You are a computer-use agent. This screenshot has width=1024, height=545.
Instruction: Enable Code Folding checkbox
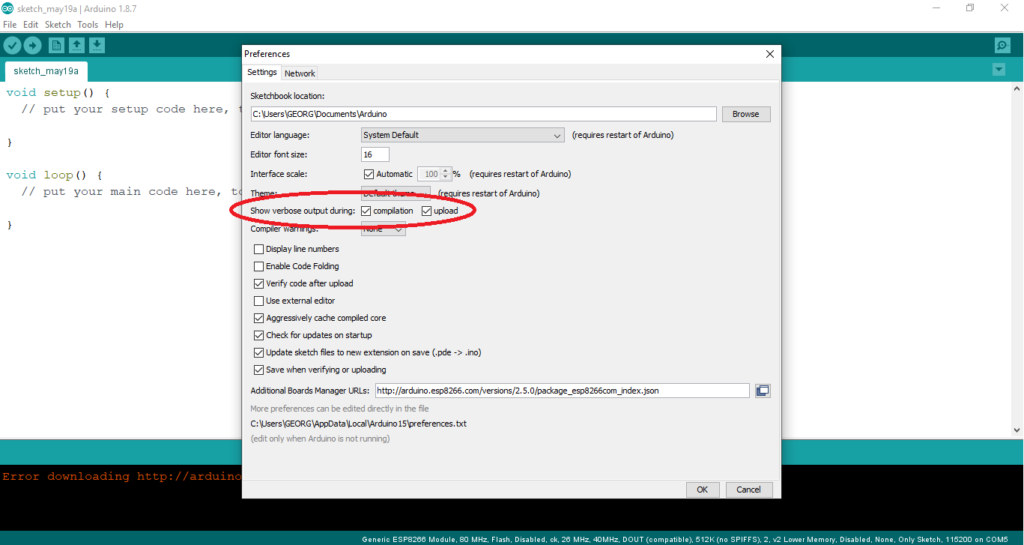point(259,267)
